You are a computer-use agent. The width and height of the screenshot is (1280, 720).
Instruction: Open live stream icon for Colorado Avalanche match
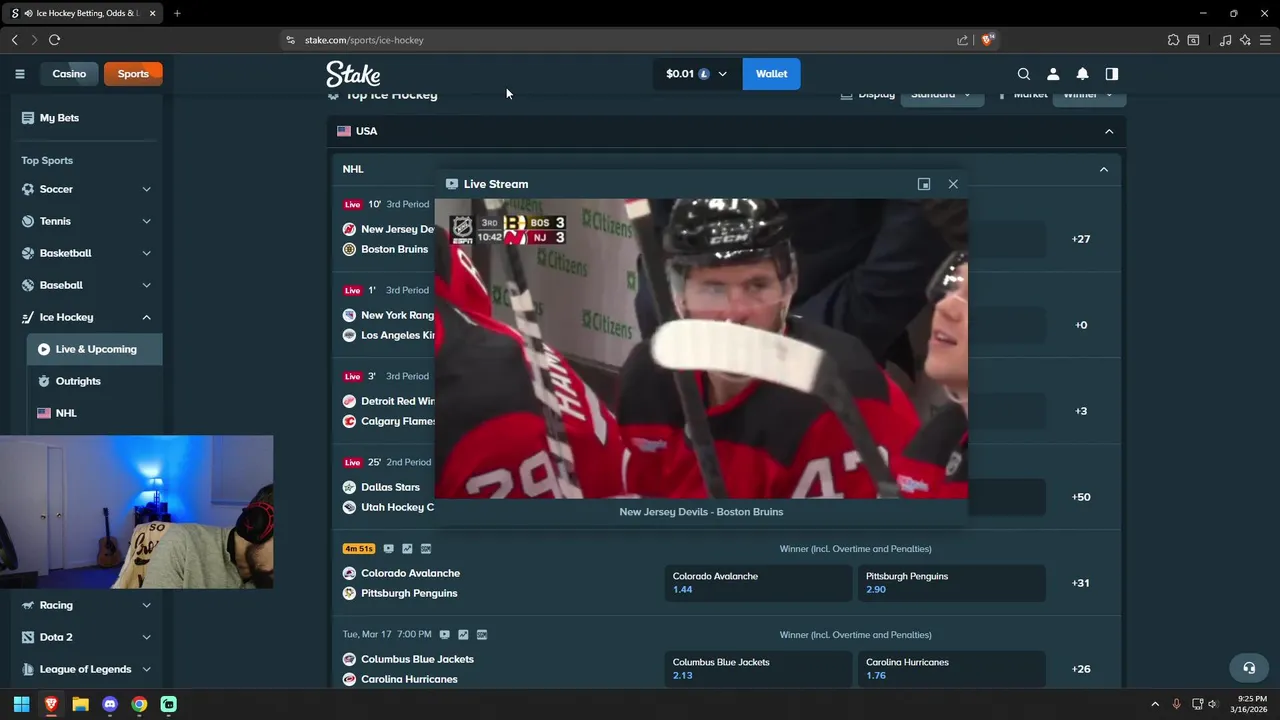coord(388,549)
